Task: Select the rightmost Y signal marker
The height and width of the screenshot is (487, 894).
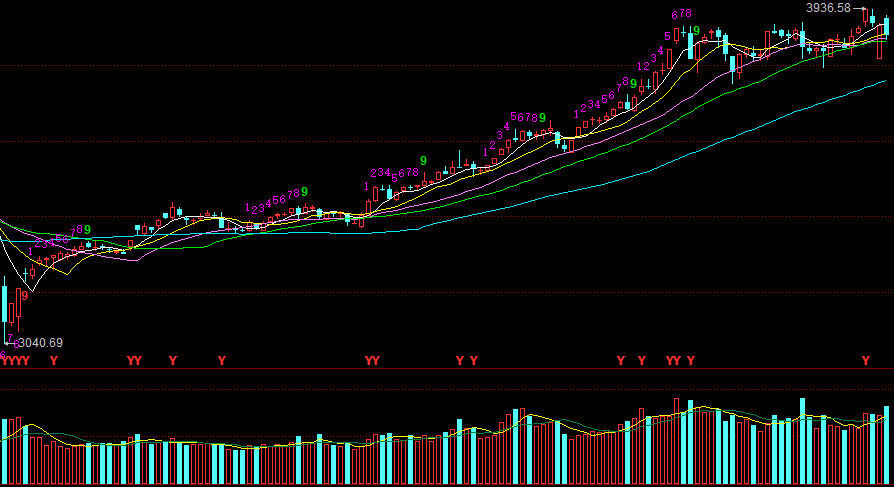Action: [866, 360]
